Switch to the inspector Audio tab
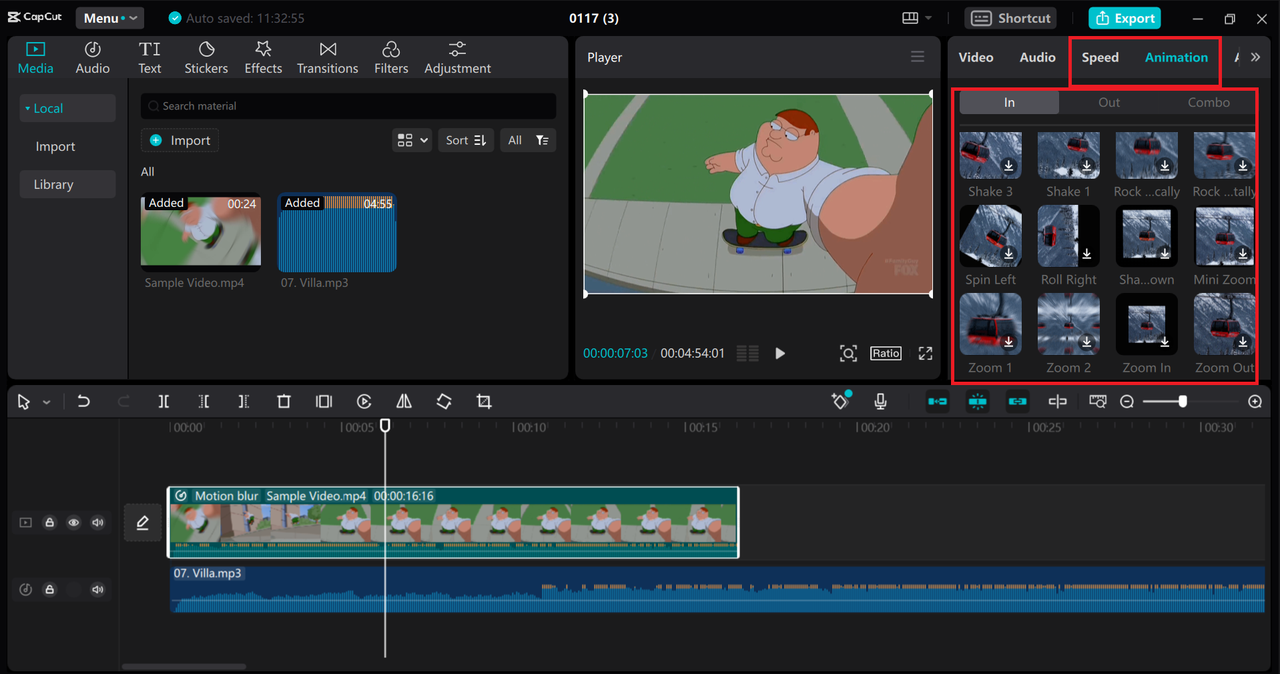Screen dimensions: 1280x674 click(x=1037, y=57)
